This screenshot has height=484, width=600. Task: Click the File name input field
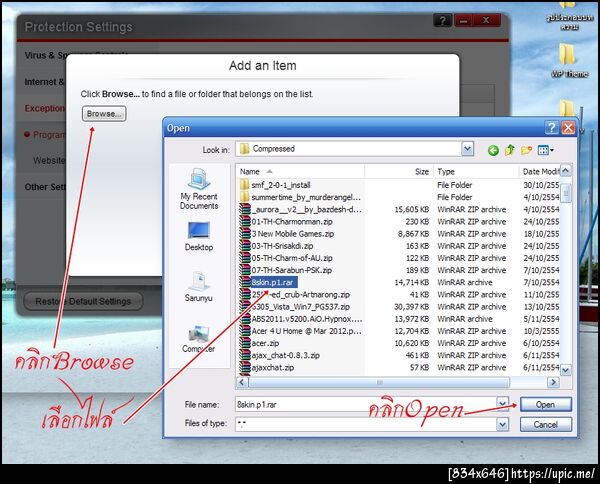point(365,404)
